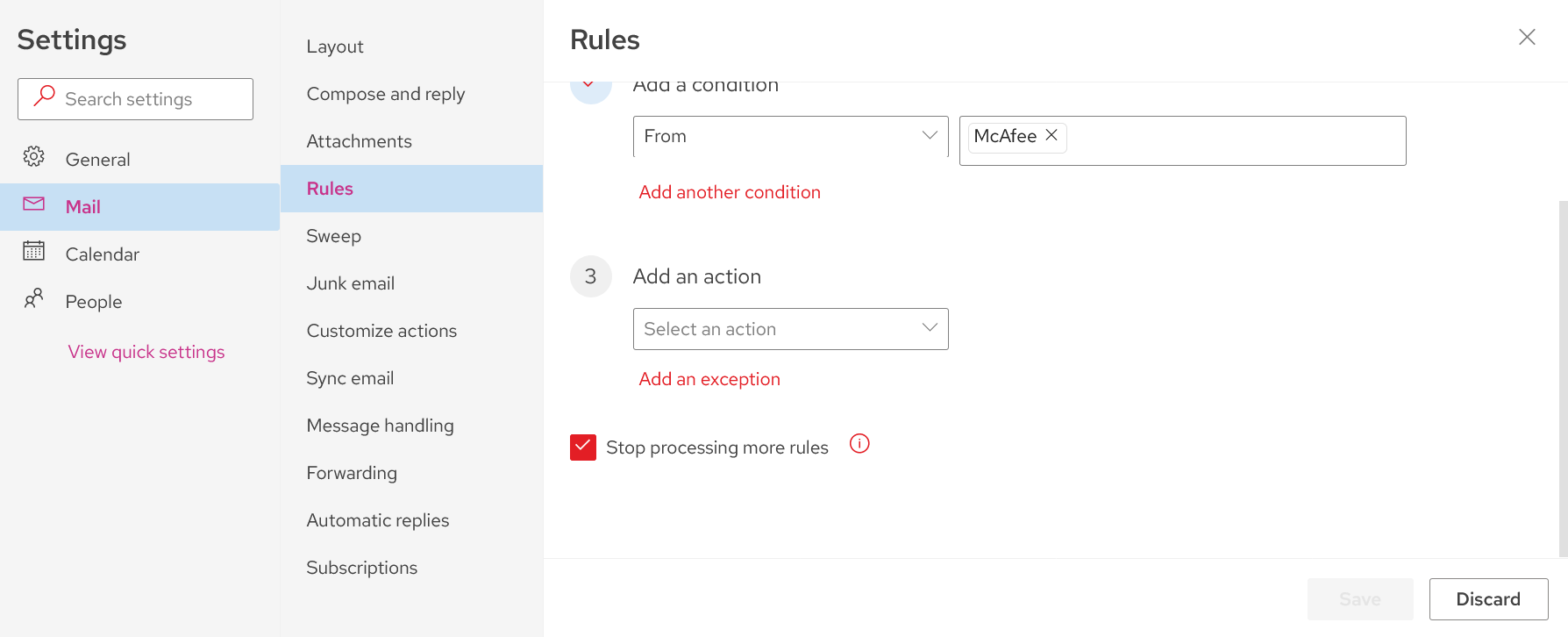Switch to the Rules section
1568x637 pixels.
330,188
